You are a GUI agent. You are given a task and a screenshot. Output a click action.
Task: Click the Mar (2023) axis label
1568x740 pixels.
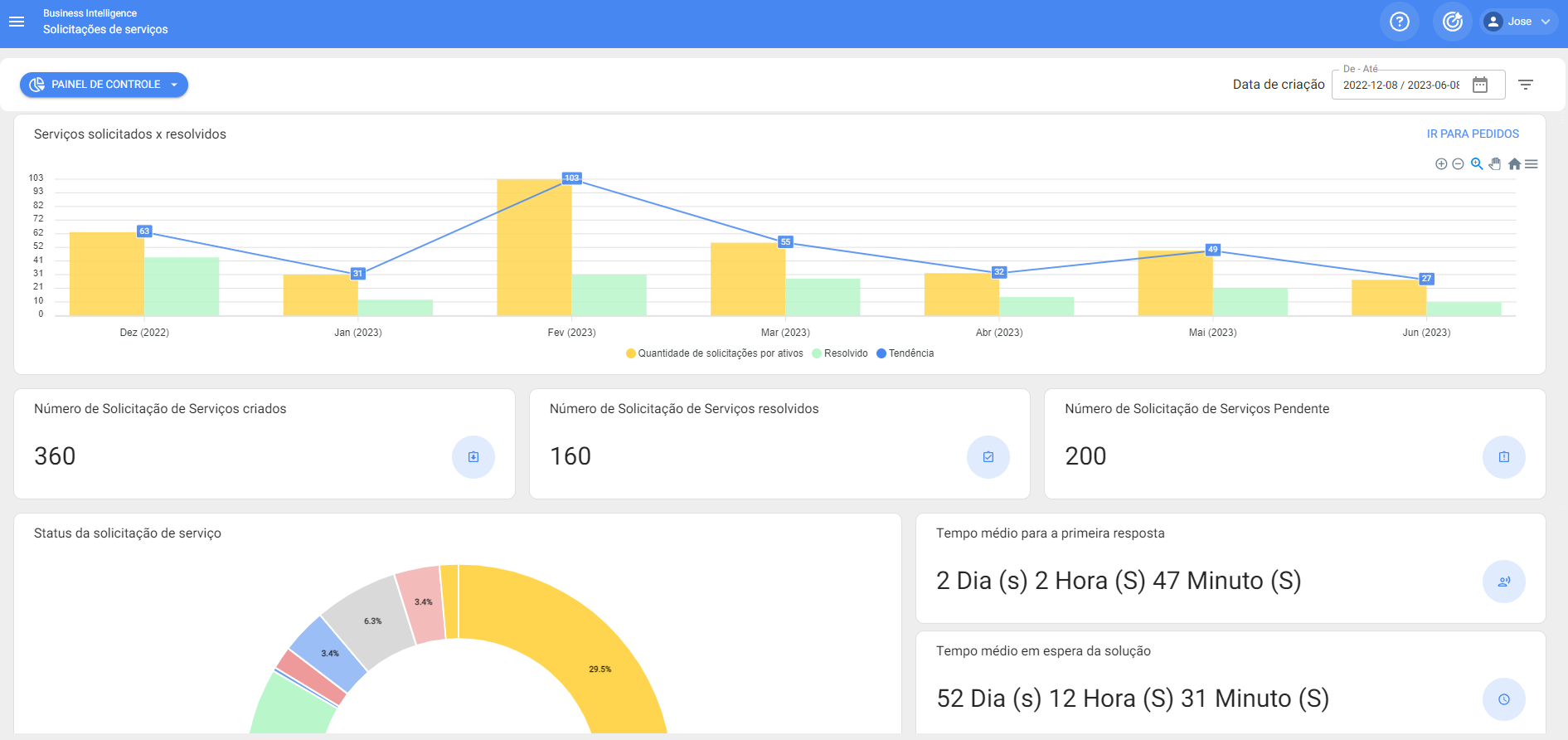click(x=785, y=333)
